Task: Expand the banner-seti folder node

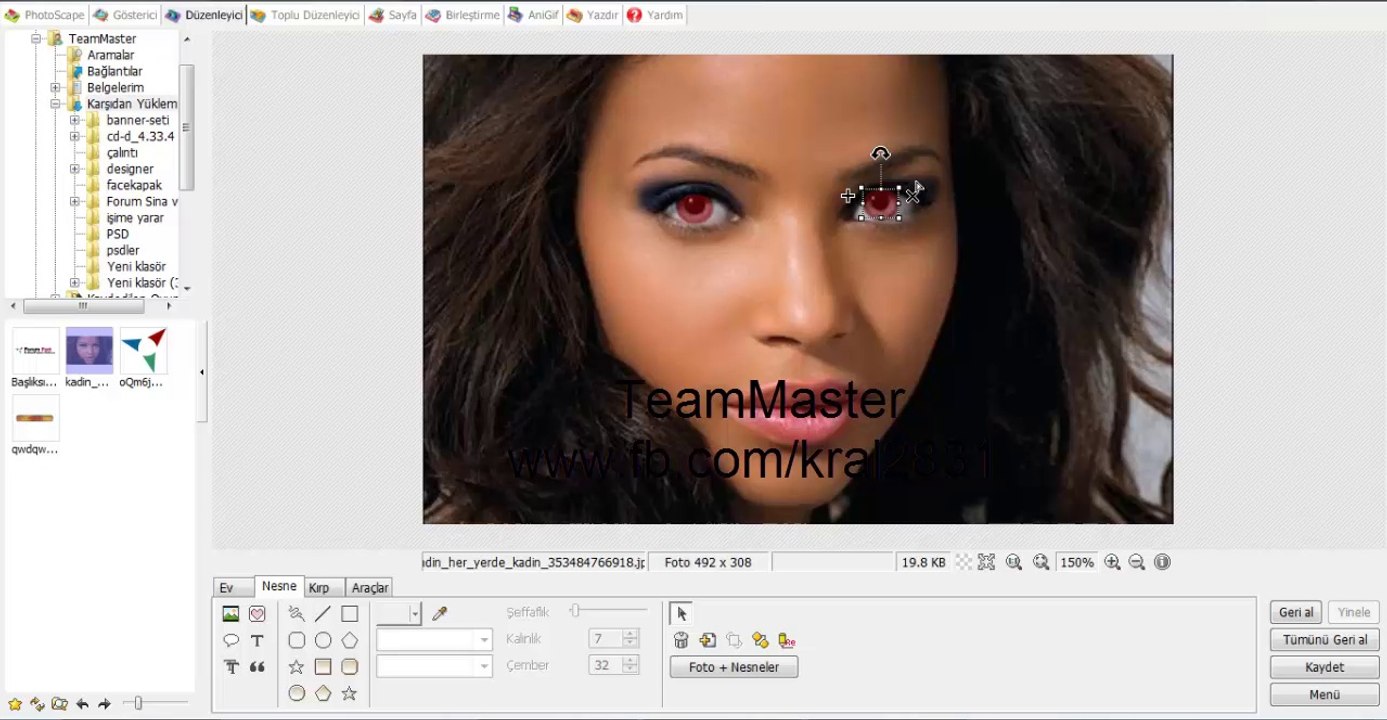Action: (74, 120)
